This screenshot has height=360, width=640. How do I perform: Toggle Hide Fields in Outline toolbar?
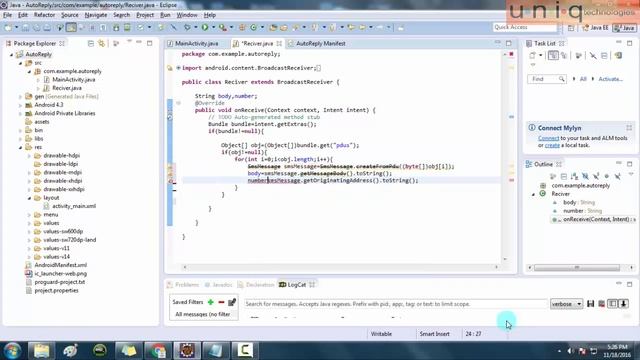(585, 176)
